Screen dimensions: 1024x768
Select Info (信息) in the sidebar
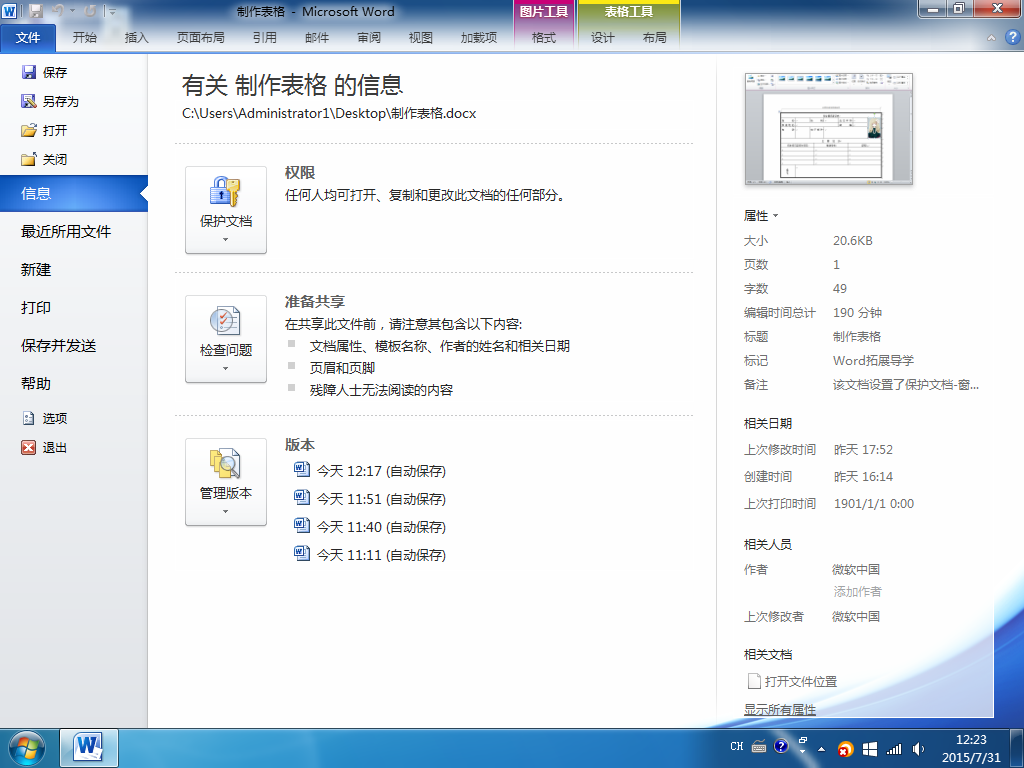click(74, 193)
